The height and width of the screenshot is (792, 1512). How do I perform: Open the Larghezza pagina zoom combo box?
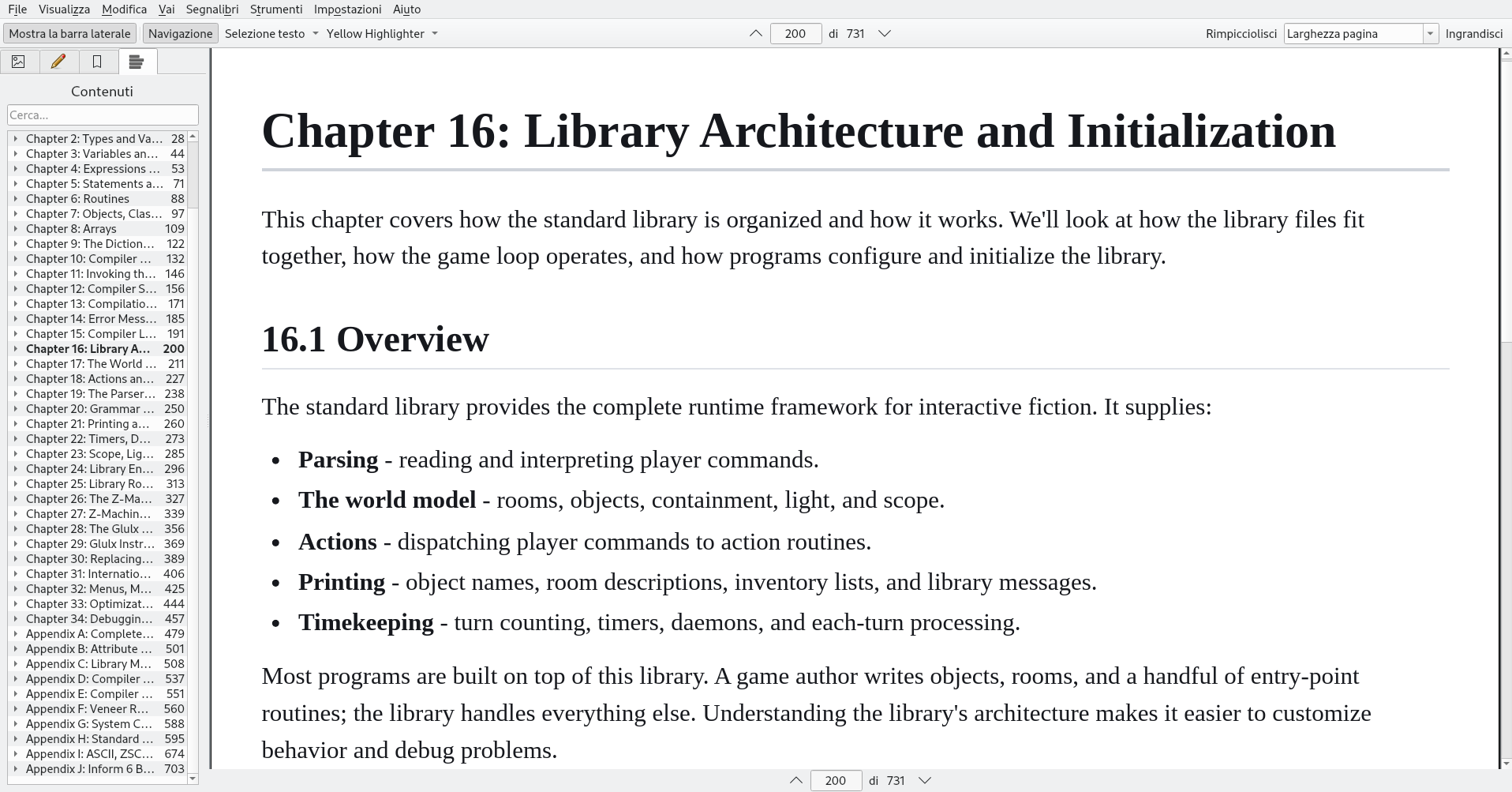point(1360,34)
